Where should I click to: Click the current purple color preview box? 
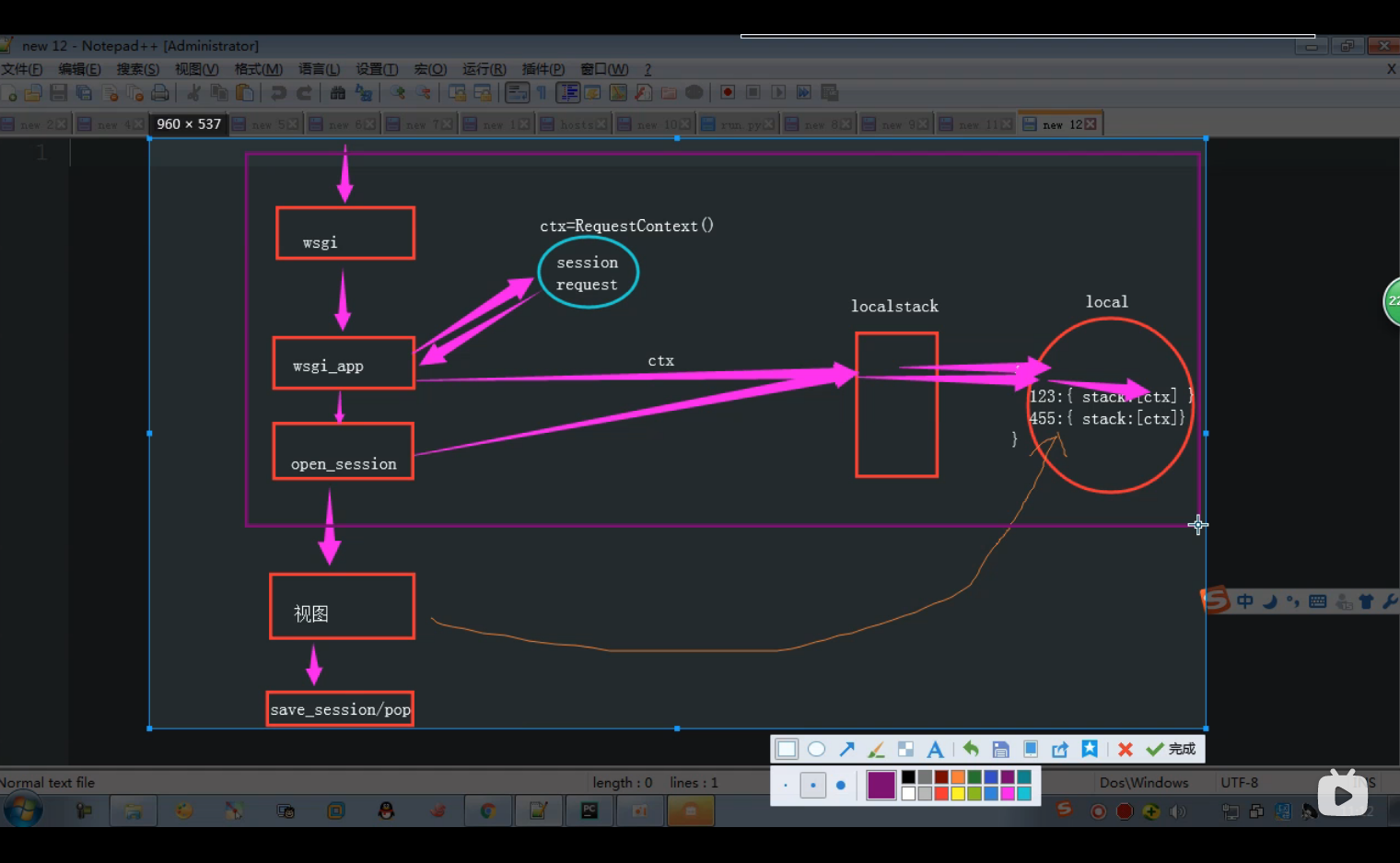click(881, 786)
